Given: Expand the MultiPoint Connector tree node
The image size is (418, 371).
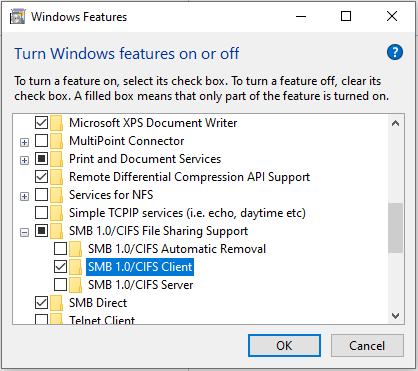Looking at the screenshot, I should [24, 143].
